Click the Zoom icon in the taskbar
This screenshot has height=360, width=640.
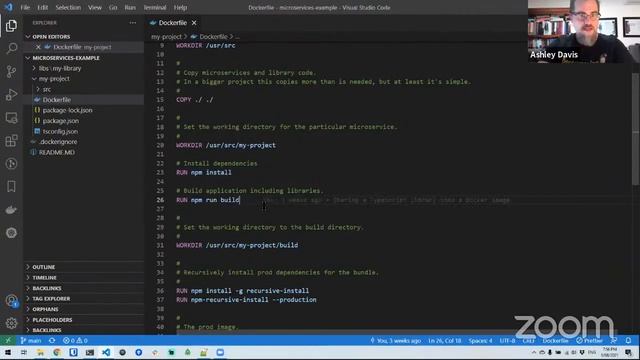(220, 353)
